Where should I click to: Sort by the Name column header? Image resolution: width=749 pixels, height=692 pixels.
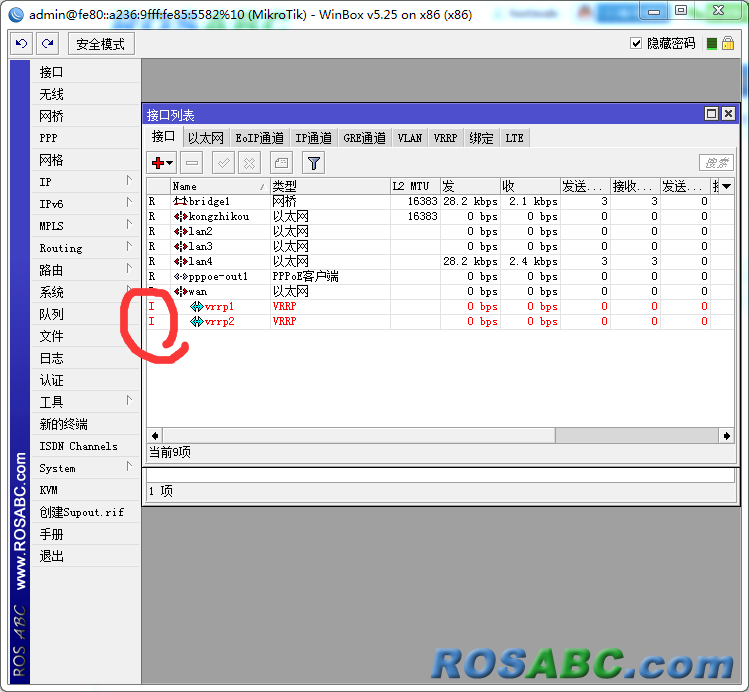[x=220, y=186]
